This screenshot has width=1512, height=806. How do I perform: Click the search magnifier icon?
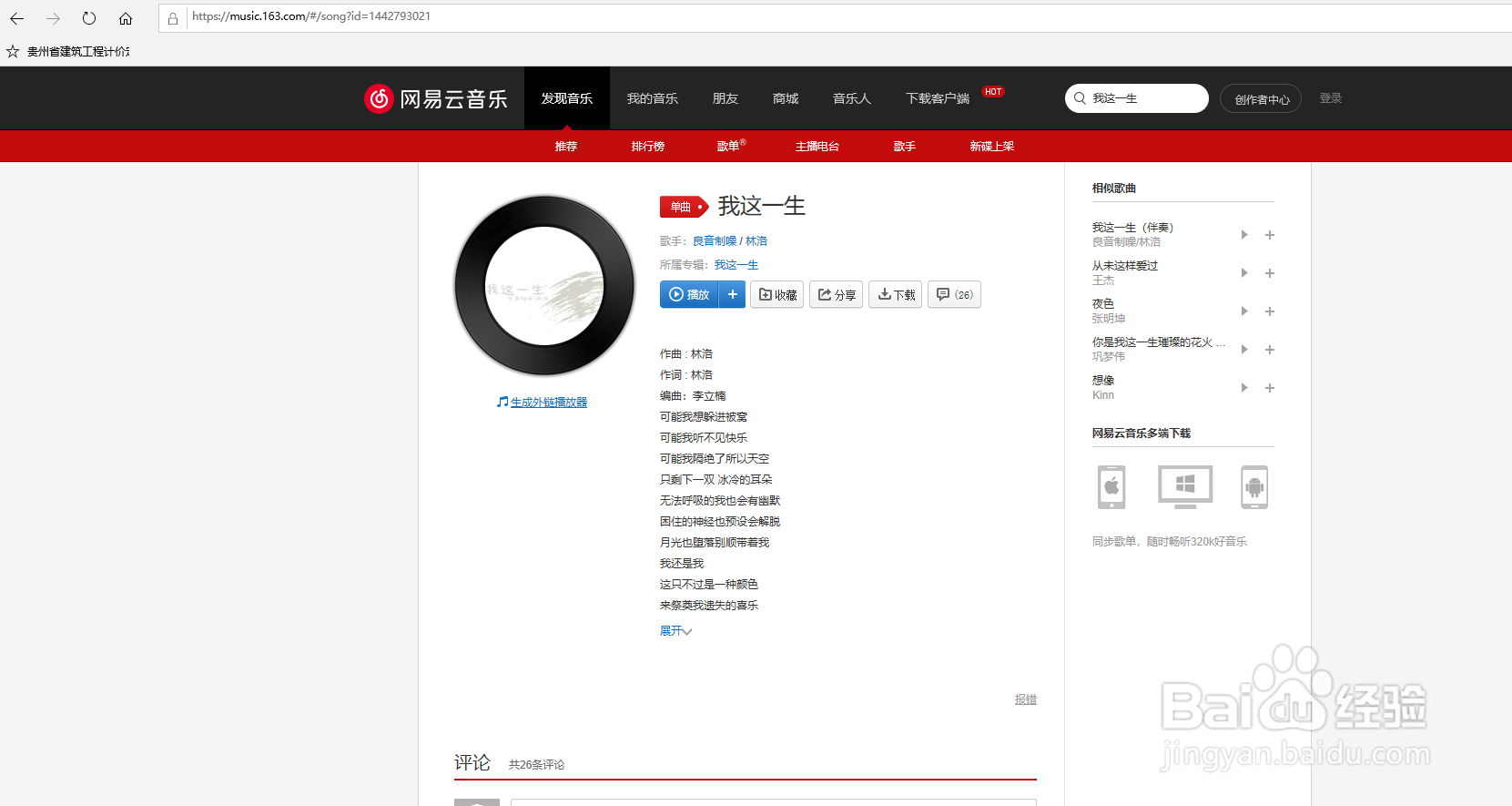[1080, 98]
